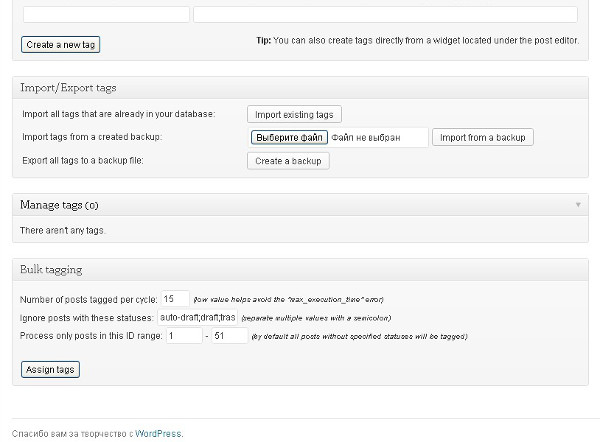
Task: Click the There aren't any tags message
Action: pyautogui.click(x=62, y=230)
